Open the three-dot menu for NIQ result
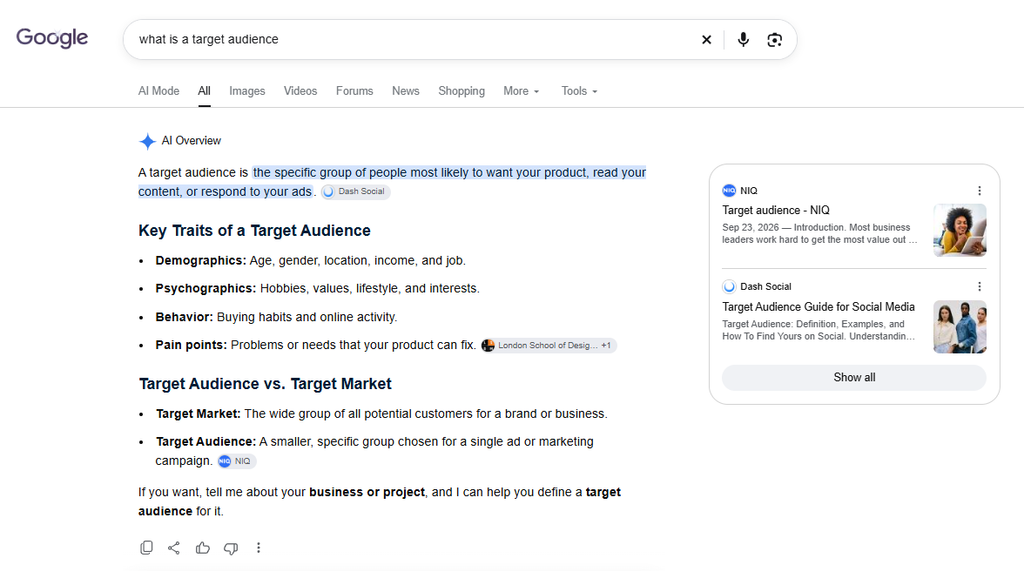 coord(979,191)
